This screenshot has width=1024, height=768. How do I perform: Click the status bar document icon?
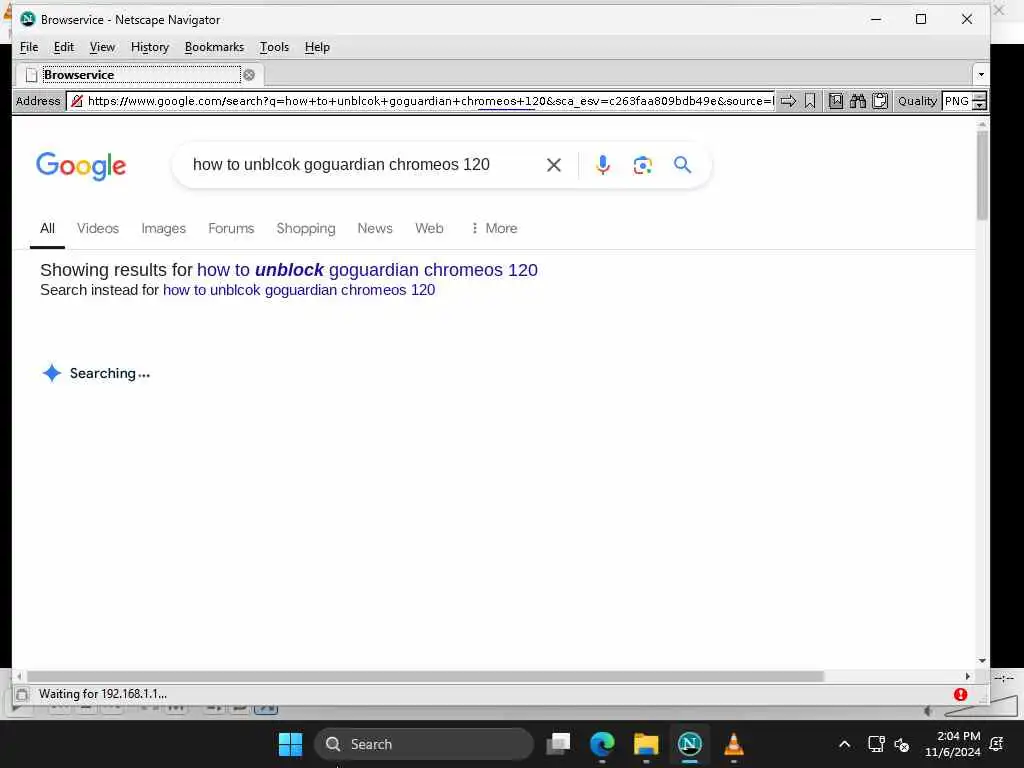click(x=22, y=694)
